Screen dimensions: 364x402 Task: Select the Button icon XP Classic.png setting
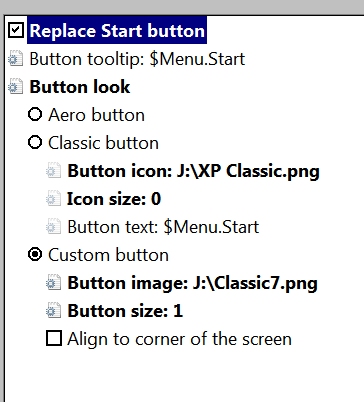pyautogui.click(x=193, y=171)
